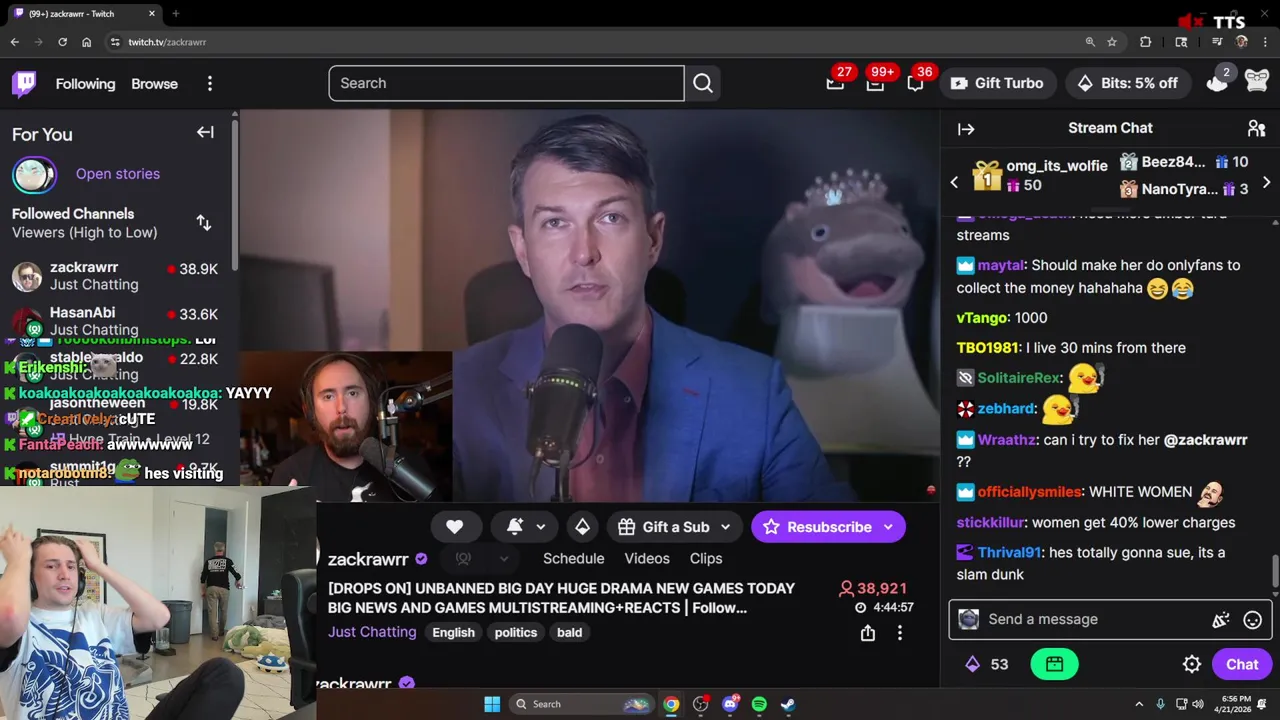
Task: Click the Bits cheer button below video
Action: [582, 527]
